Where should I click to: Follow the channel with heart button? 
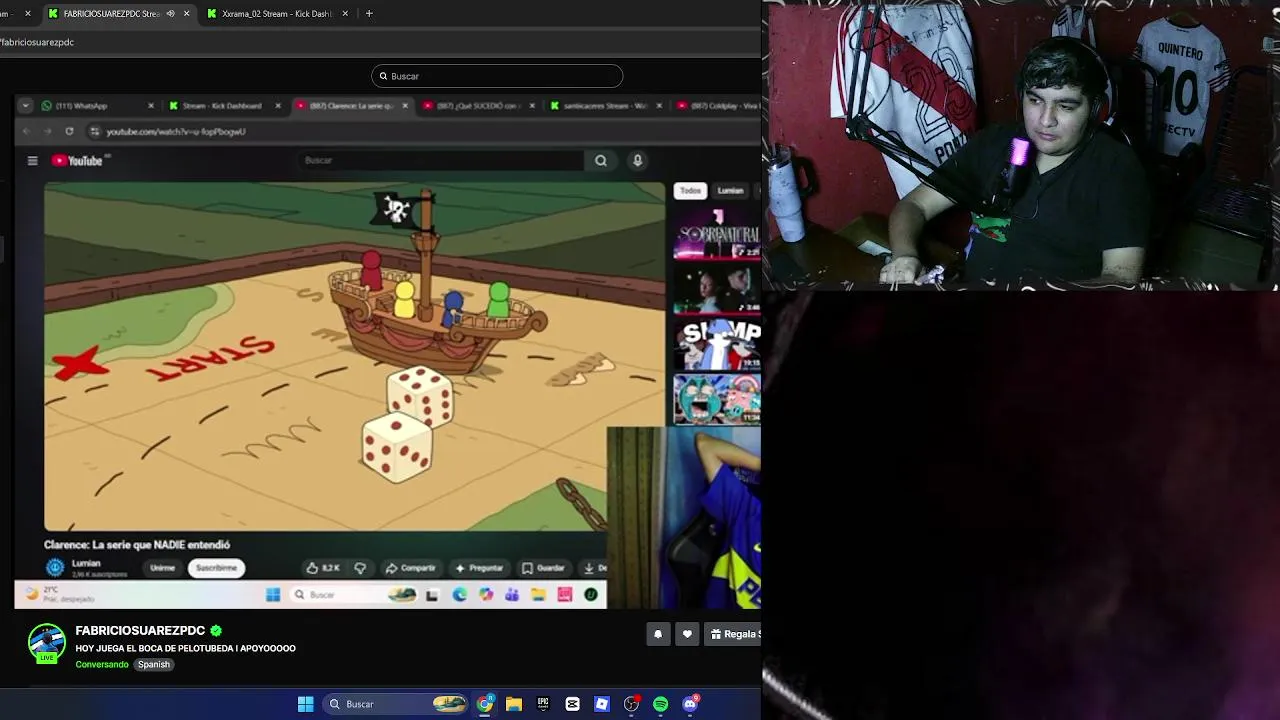[x=687, y=634]
